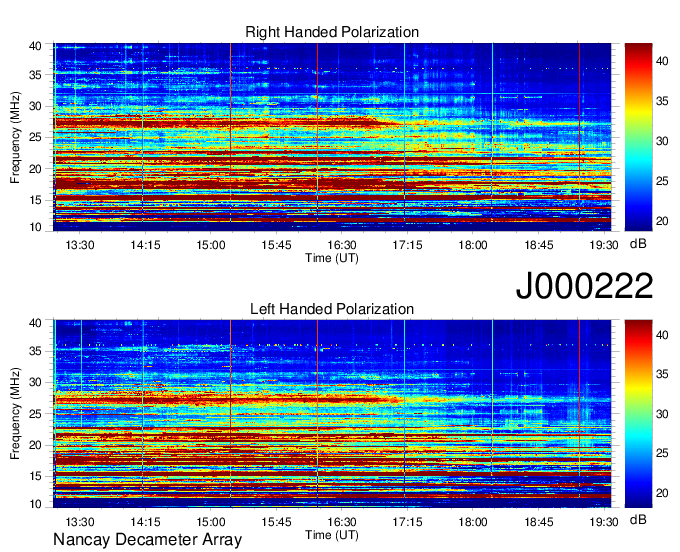The image size is (680, 552).
Task: Click the 40 dB tick on top color bar
Action: click(662, 61)
